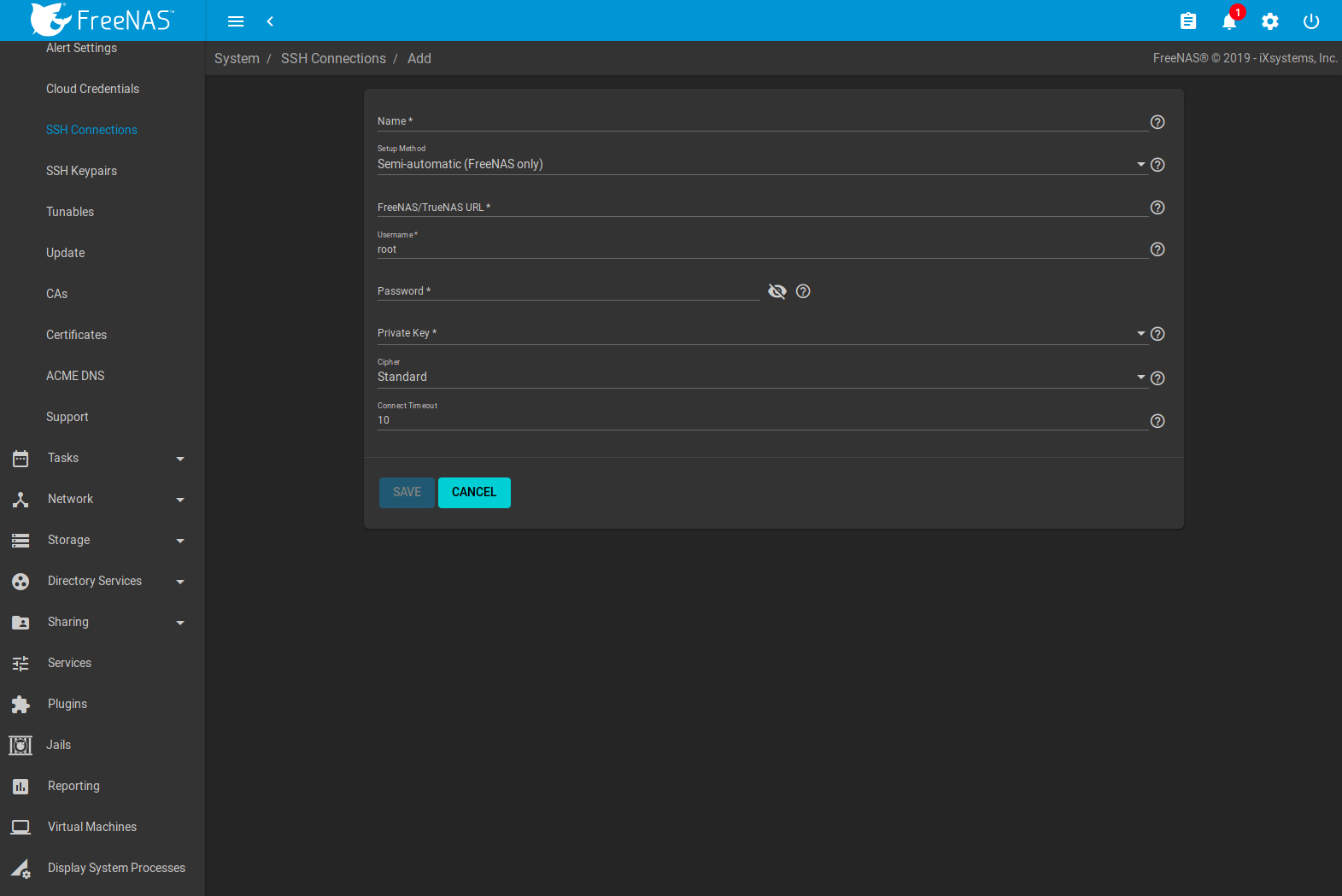1342x896 pixels.
Task: Click the Network sidebar icon
Action: (x=21, y=500)
